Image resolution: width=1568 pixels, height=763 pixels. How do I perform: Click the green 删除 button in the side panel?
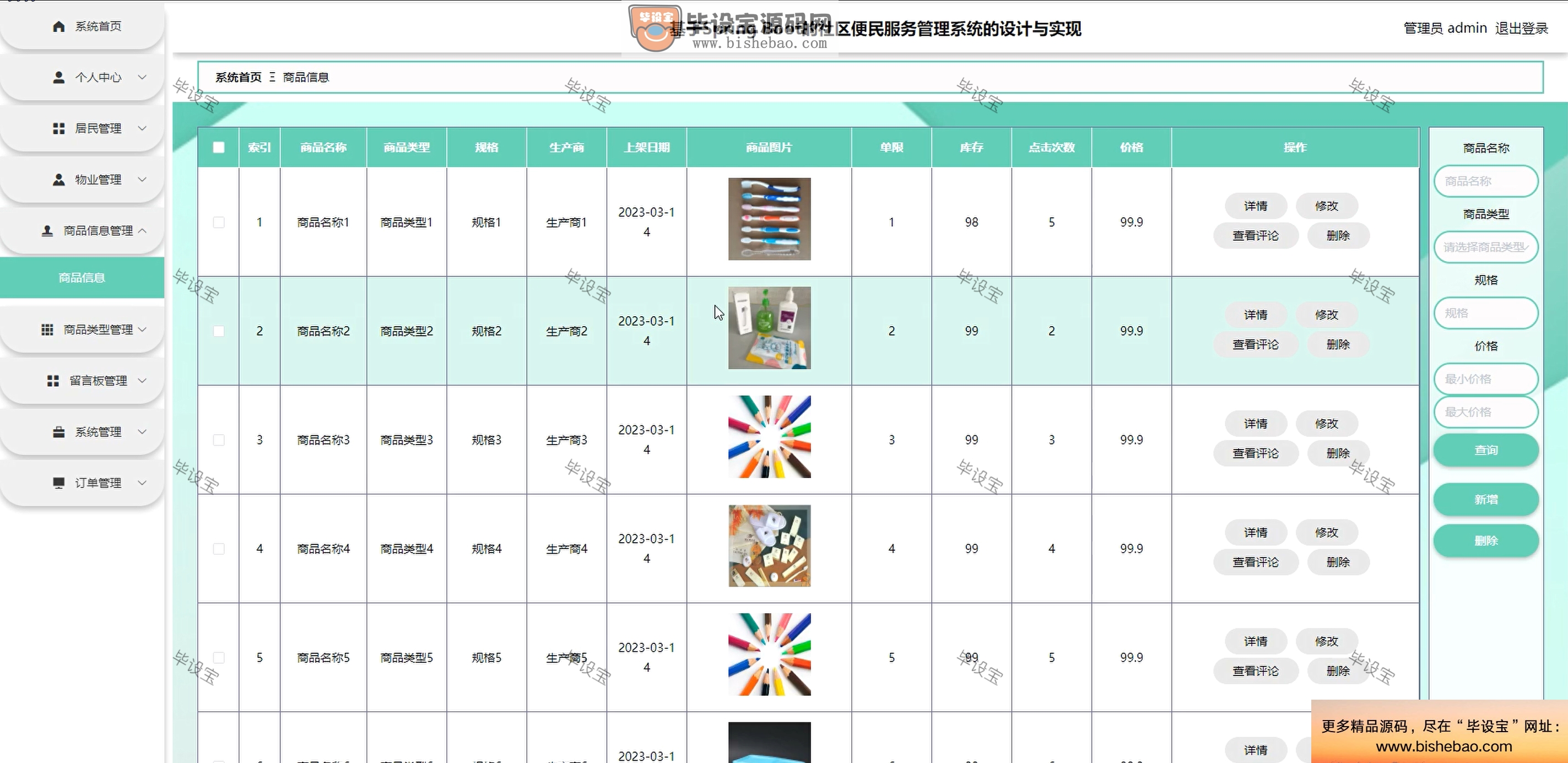1486,541
